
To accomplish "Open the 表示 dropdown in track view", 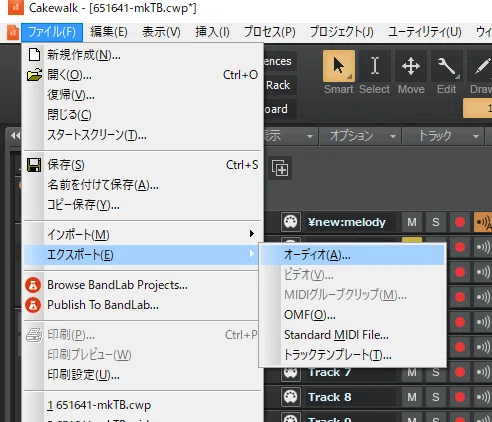I will (x=291, y=136).
